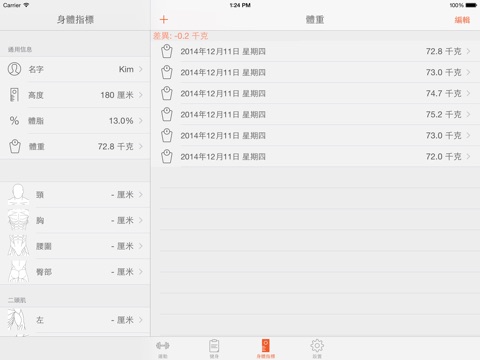
Task: Open the 胸 measurement chevron
Action: [x=141, y=220]
